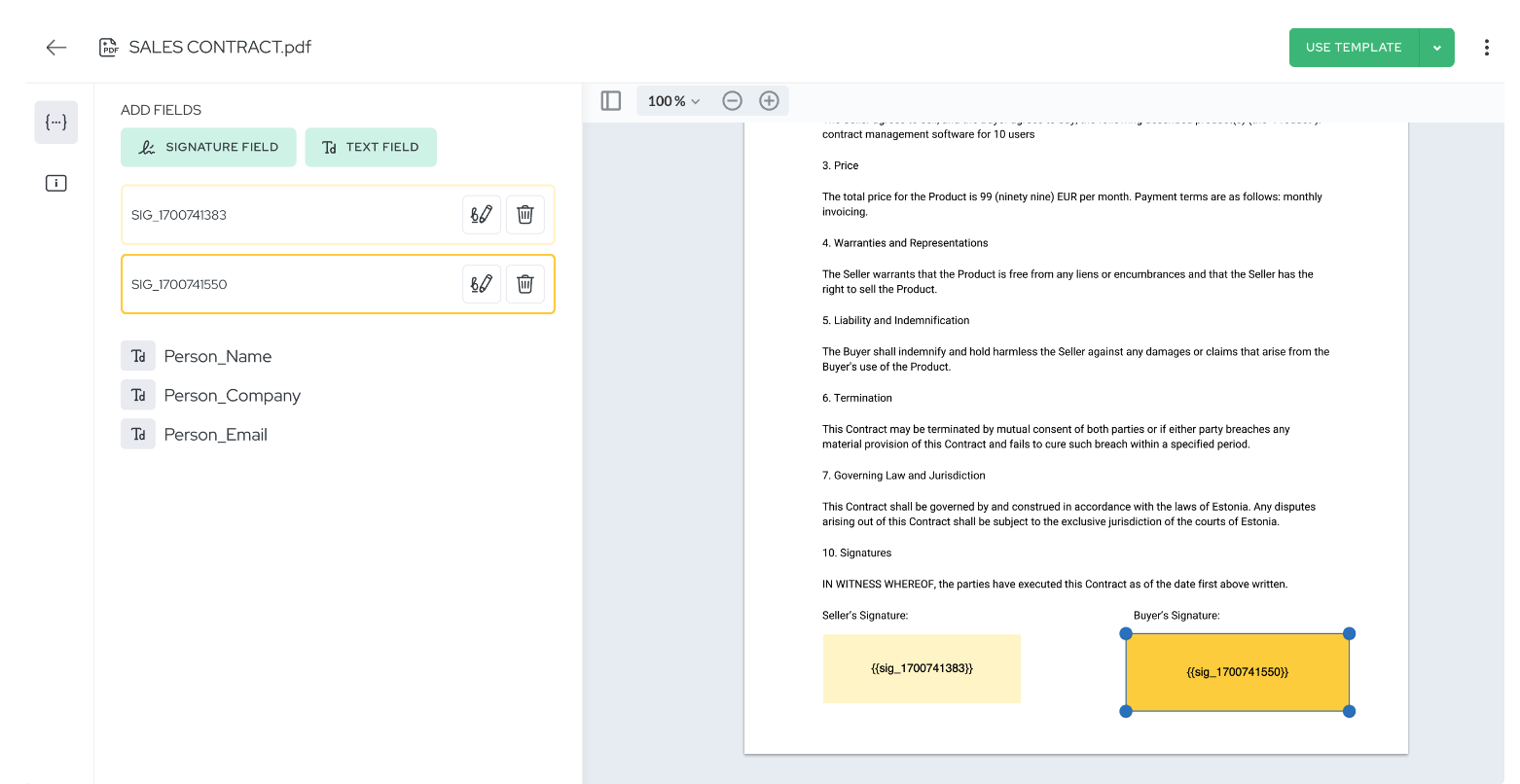Open the 100% zoom level dropdown
This screenshot has width=1520, height=784.
click(x=673, y=101)
